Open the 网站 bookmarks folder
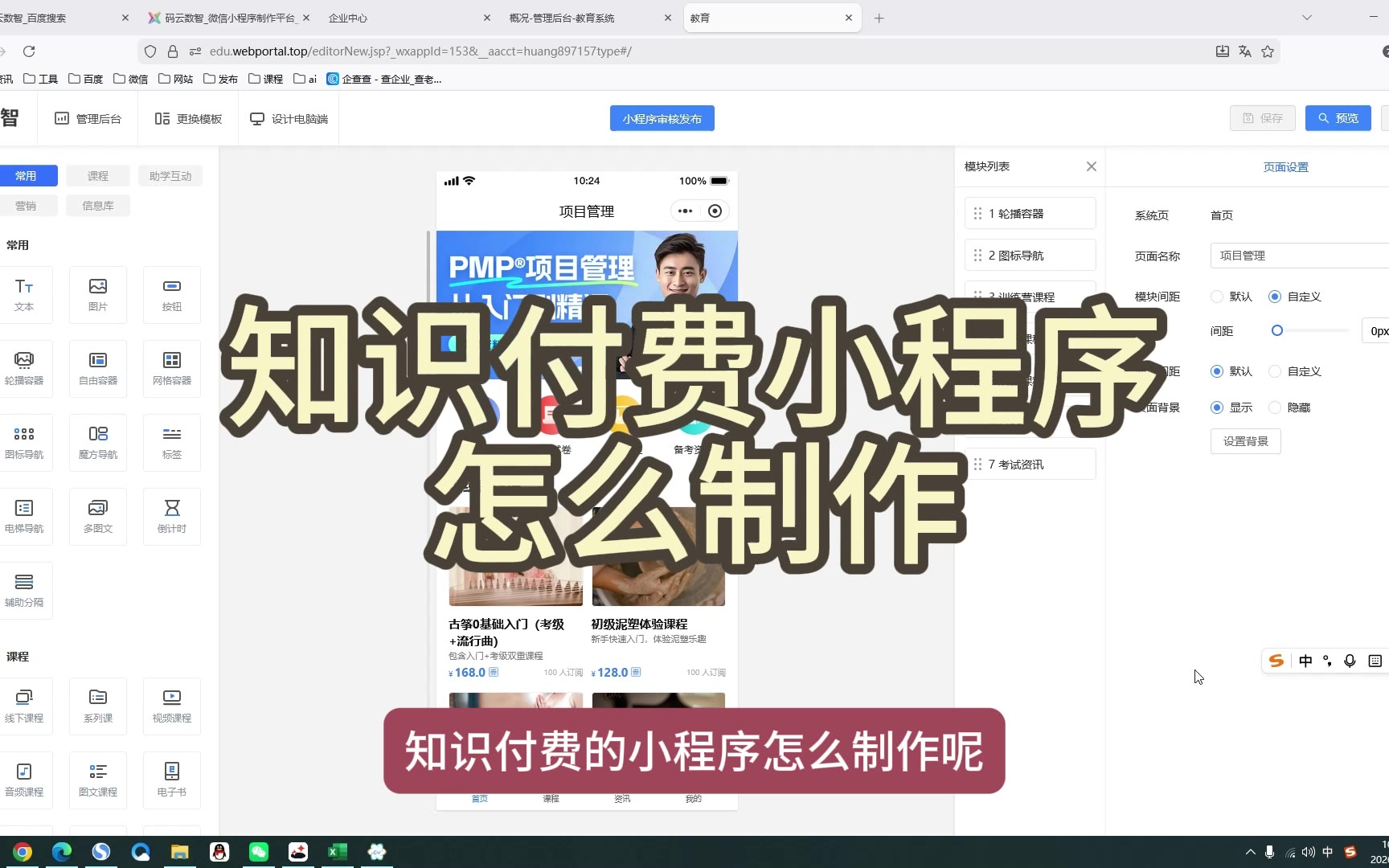1389x868 pixels. click(x=176, y=79)
